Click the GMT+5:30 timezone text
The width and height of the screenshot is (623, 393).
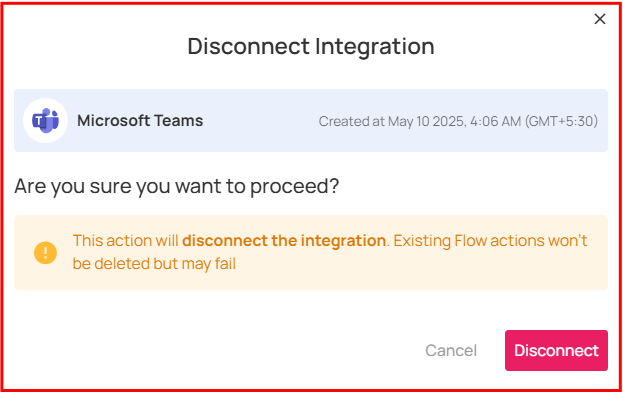click(x=561, y=121)
